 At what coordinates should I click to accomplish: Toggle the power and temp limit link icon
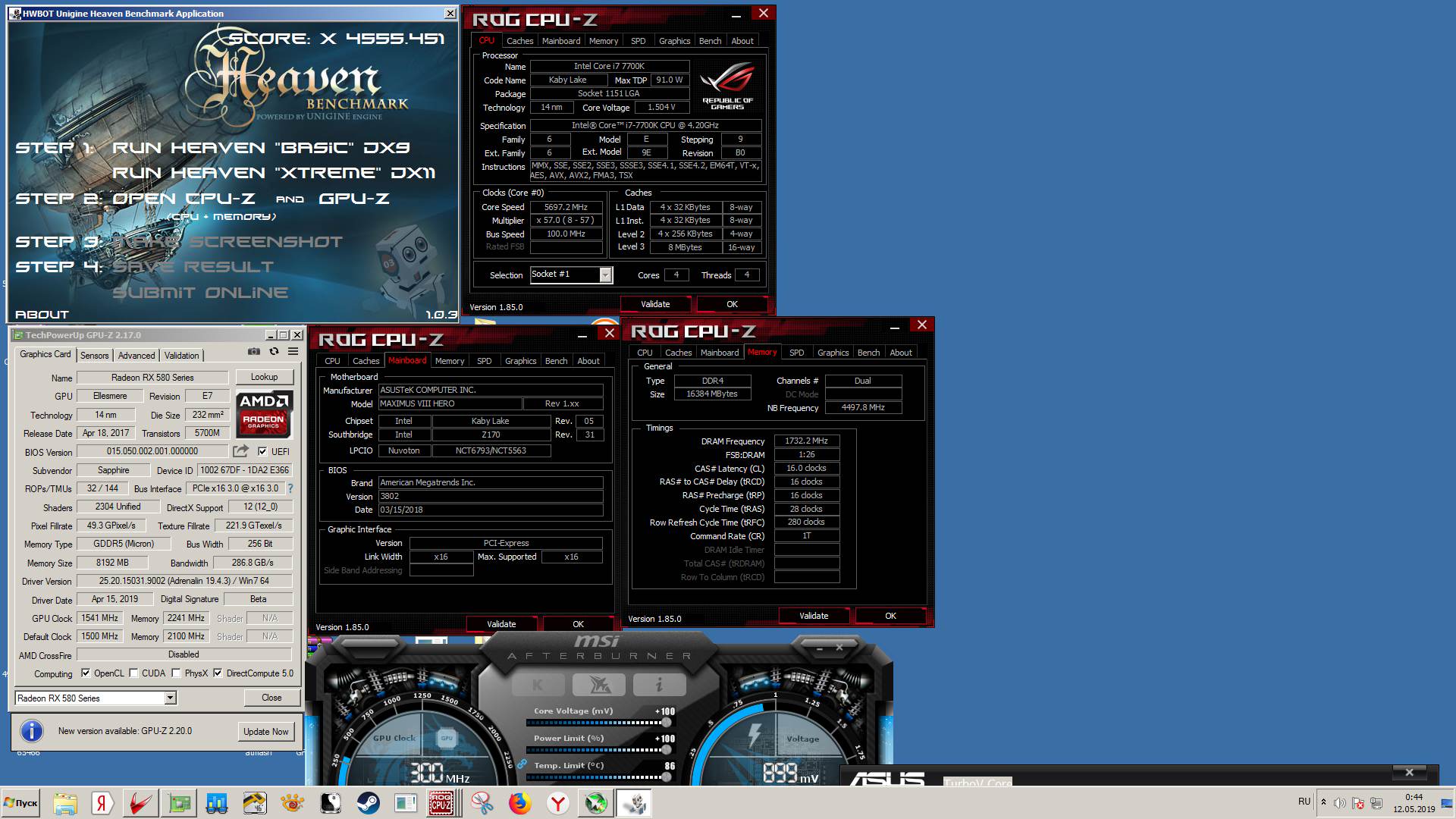pos(522,764)
